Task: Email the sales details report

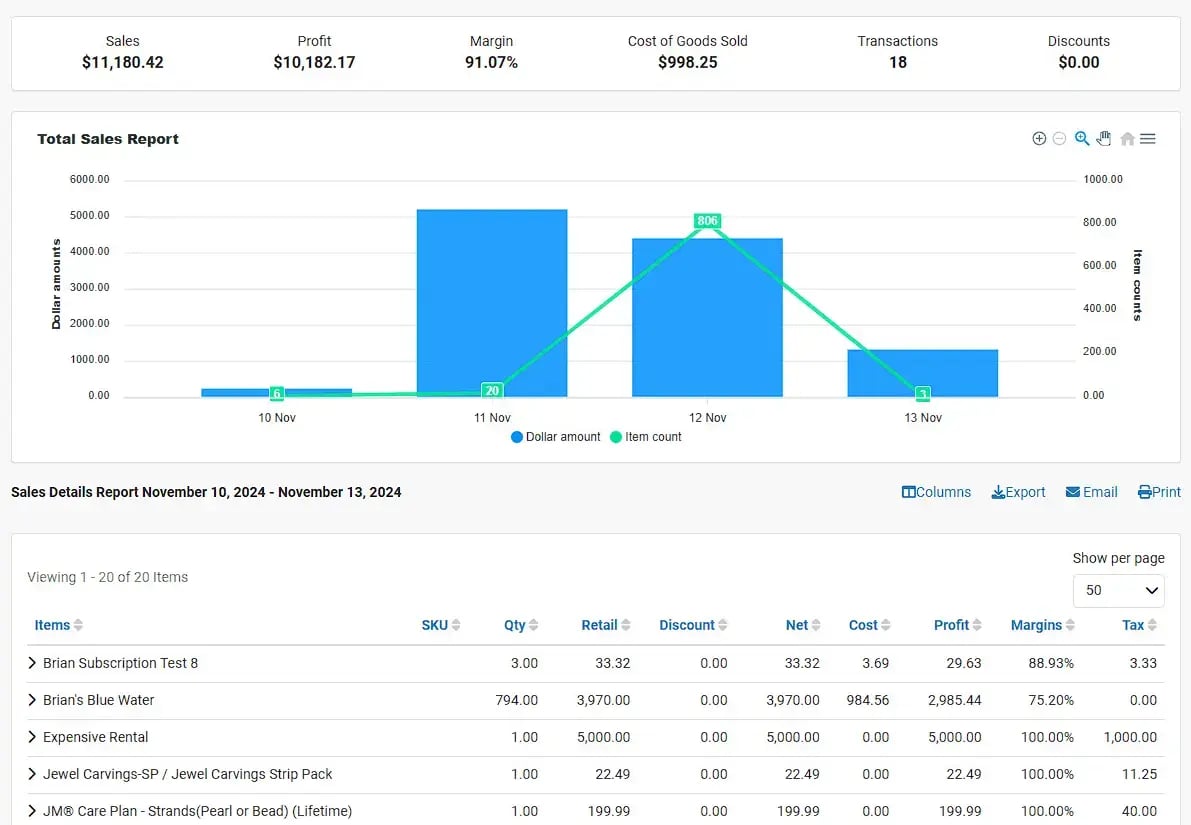Action: tap(1091, 492)
